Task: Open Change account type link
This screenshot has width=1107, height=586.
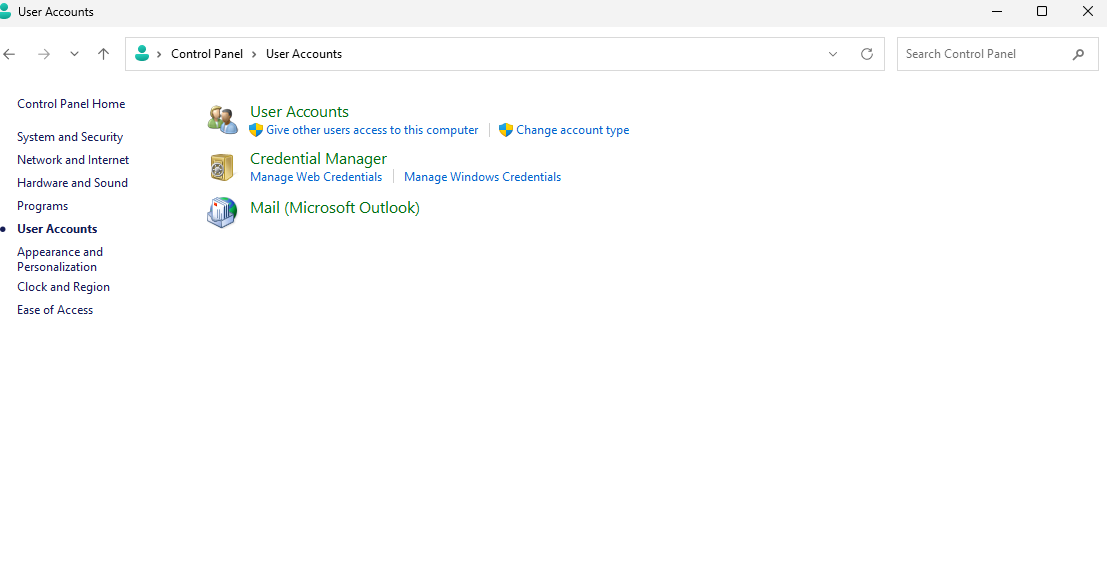Action: coord(572,130)
